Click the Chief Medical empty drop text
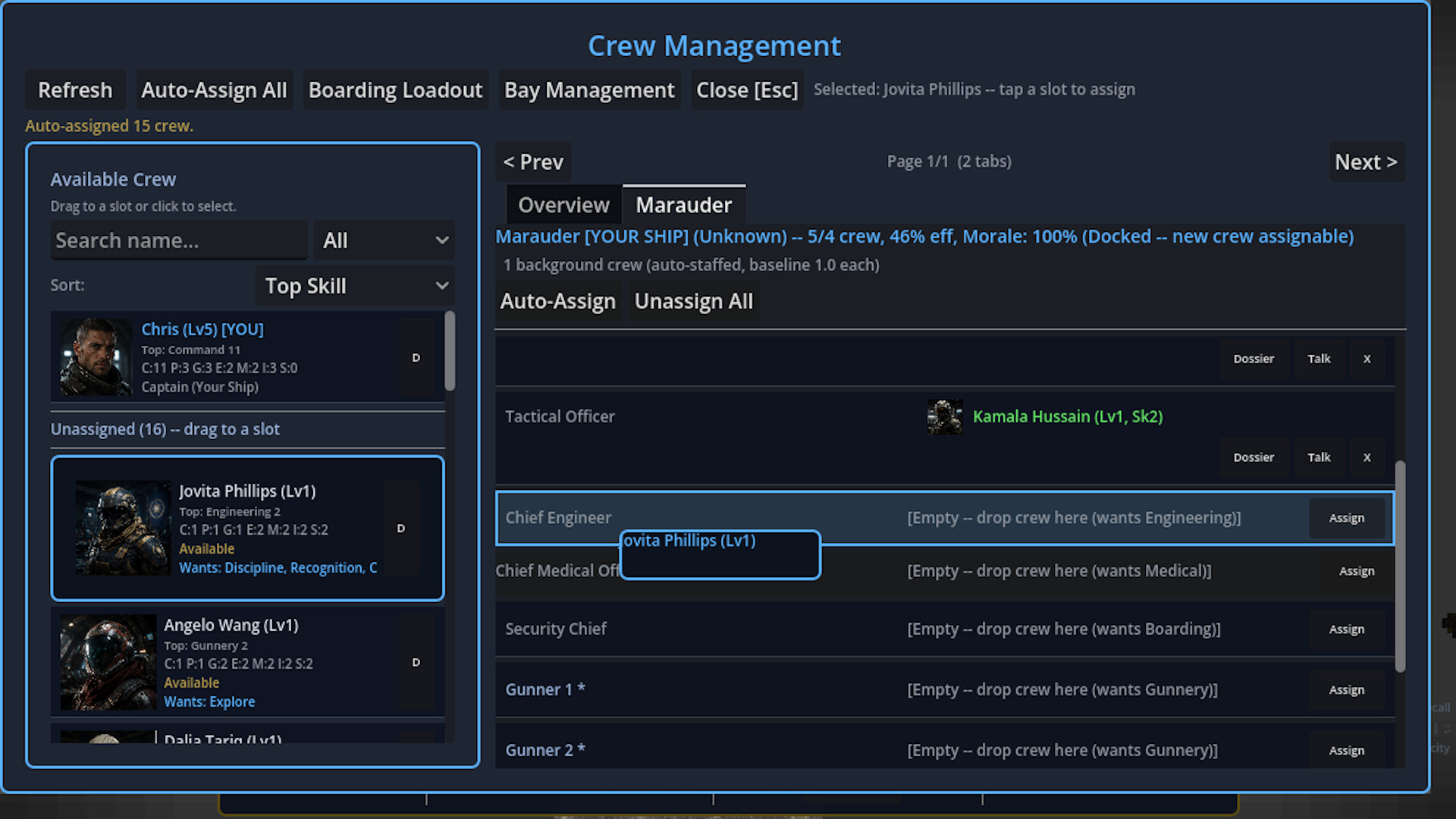This screenshot has width=1456, height=819. click(1059, 571)
